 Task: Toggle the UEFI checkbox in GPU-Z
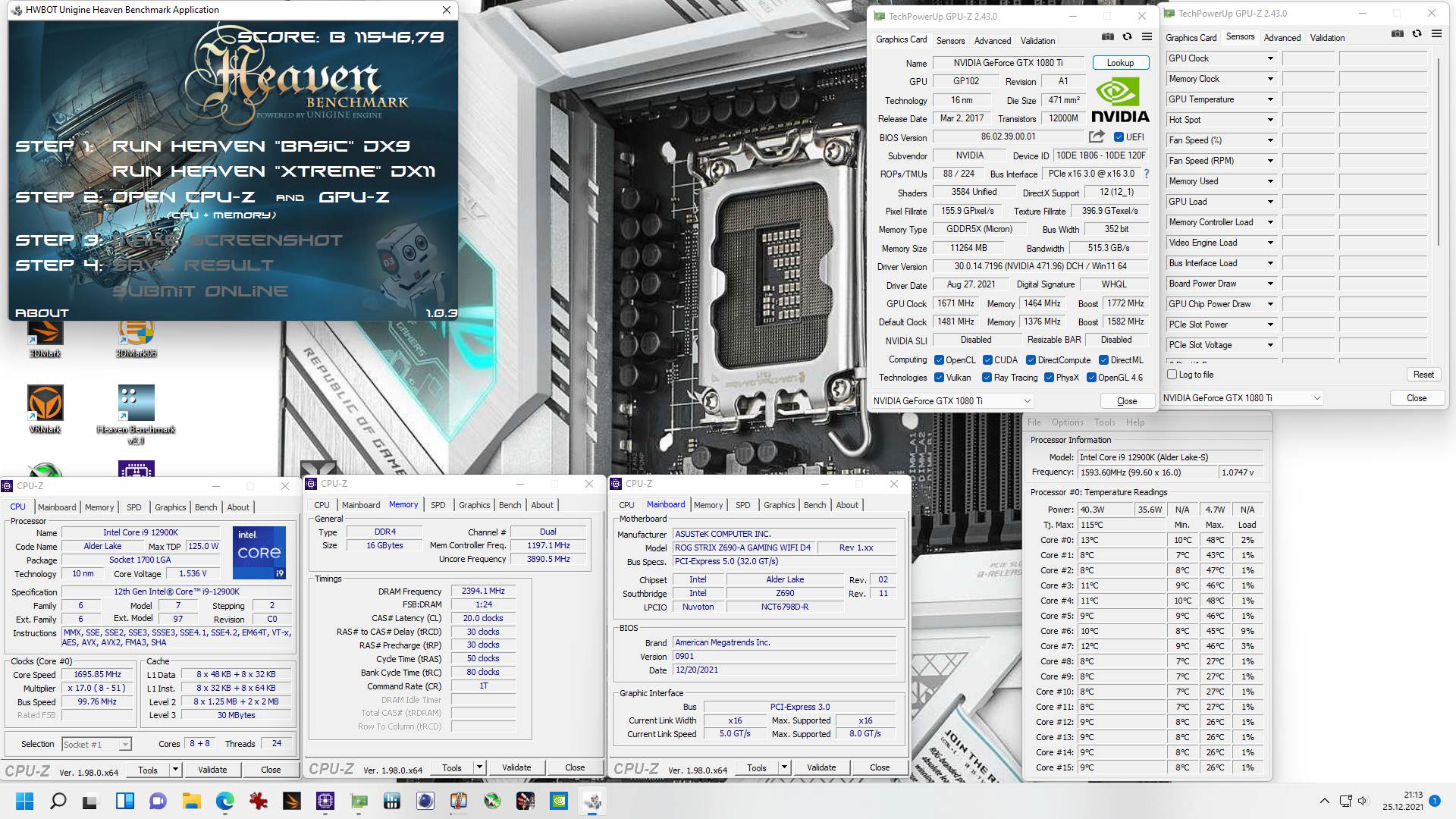coord(1119,137)
